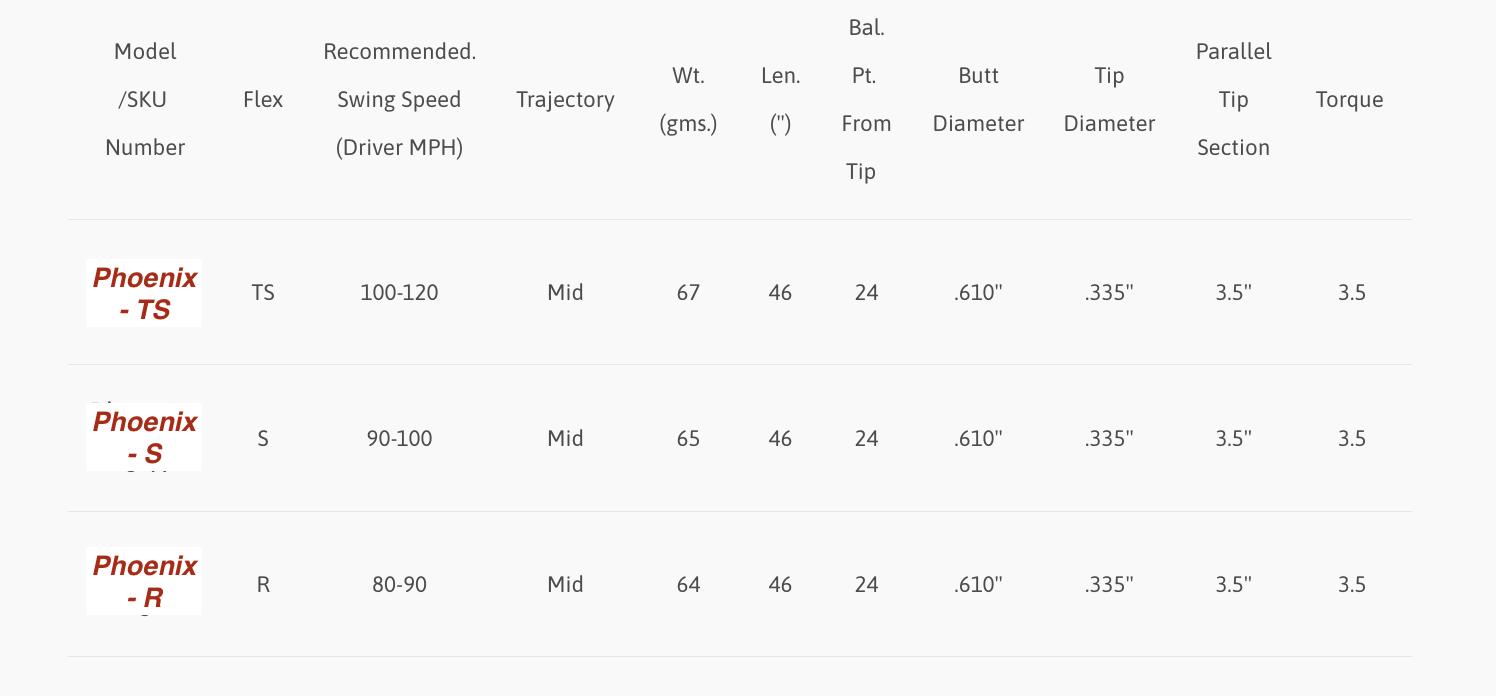Click the Tip Diameter column header

click(x=1109, y=99)
